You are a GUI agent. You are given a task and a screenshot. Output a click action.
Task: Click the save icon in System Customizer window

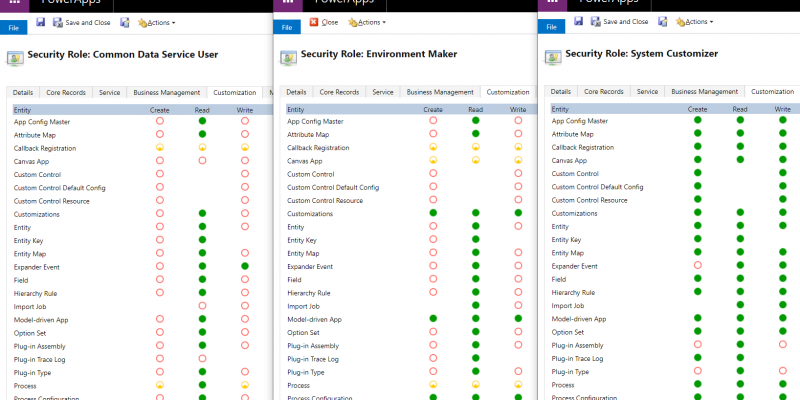tap(579, 21)
